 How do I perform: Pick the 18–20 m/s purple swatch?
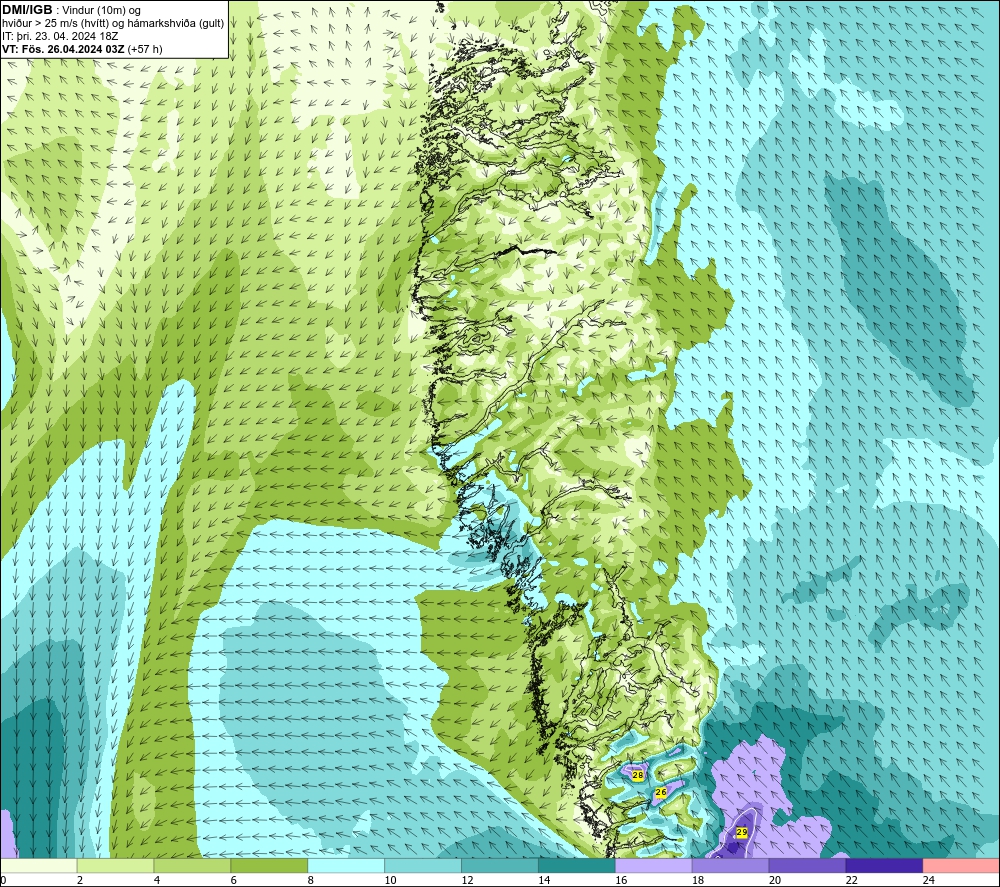point(730,866)
